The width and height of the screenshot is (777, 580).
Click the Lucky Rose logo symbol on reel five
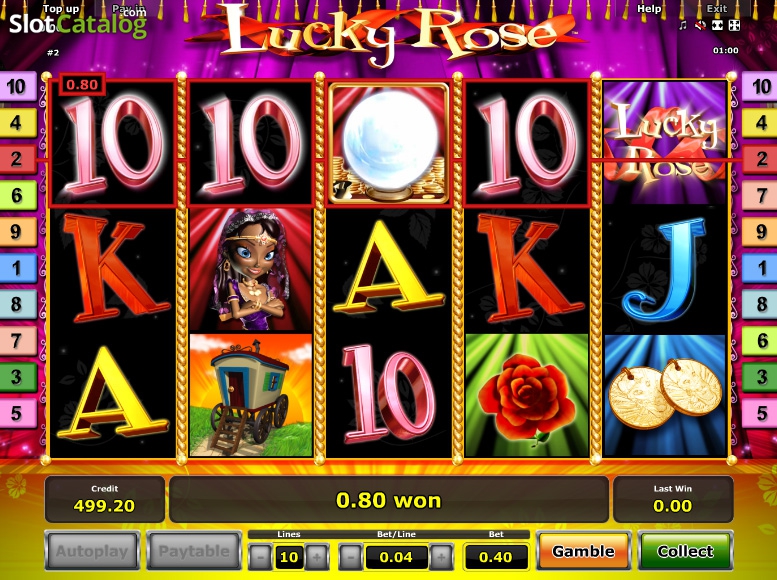665,143
